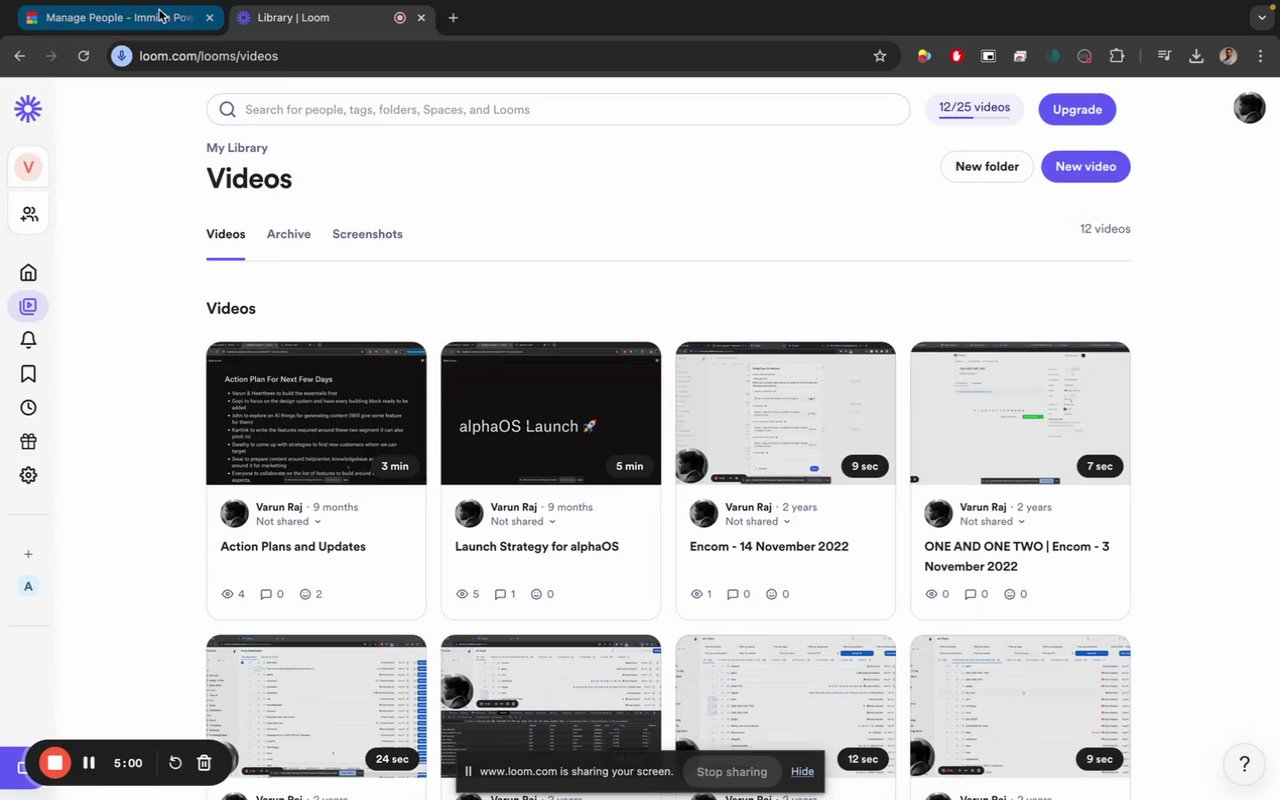The height and width of the screenshot is (800, 1280).
Task: Open new browser tab
Action: coord(453,18)
